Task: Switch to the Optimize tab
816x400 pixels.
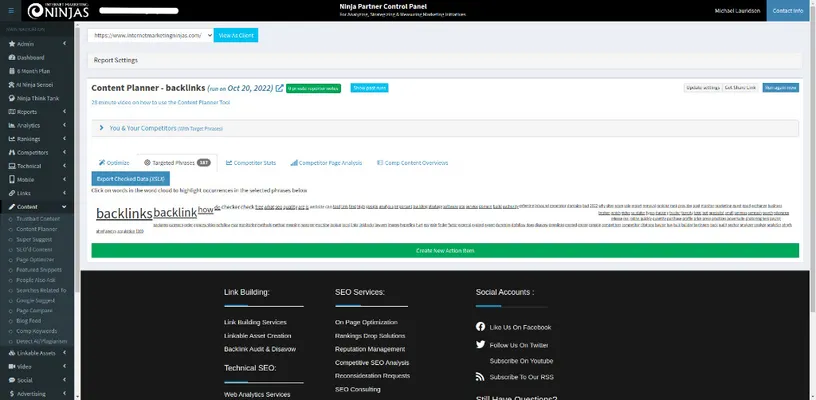Action: click(113, 162)
